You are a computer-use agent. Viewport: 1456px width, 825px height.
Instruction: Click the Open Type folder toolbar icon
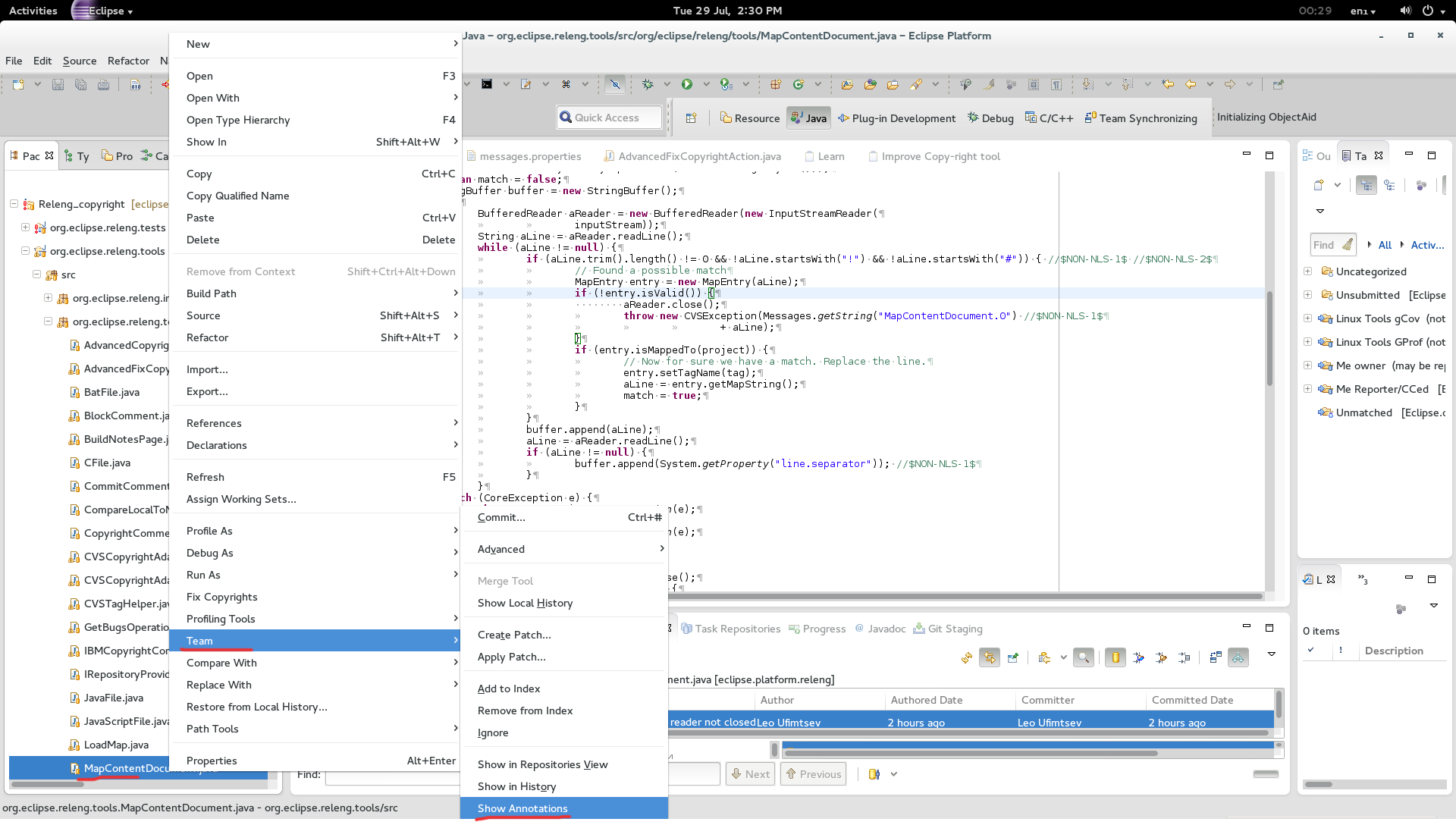click(847, 84)
